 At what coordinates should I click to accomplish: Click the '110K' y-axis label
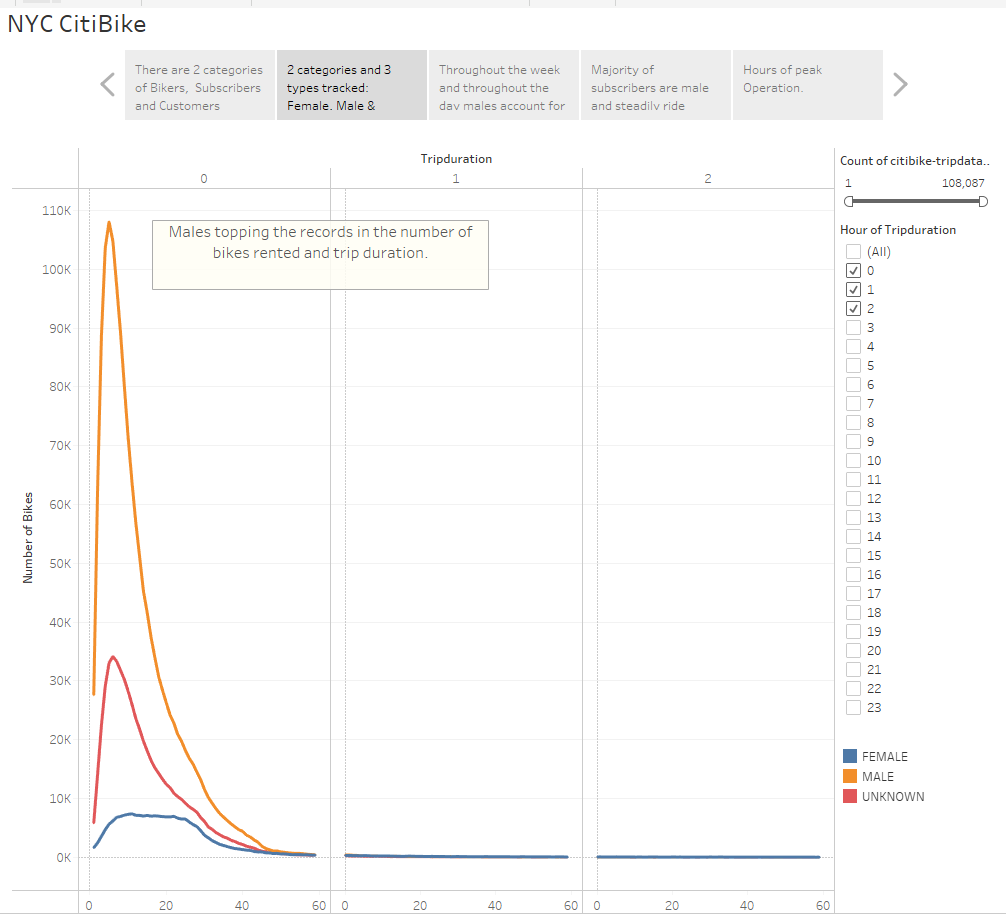56,210
